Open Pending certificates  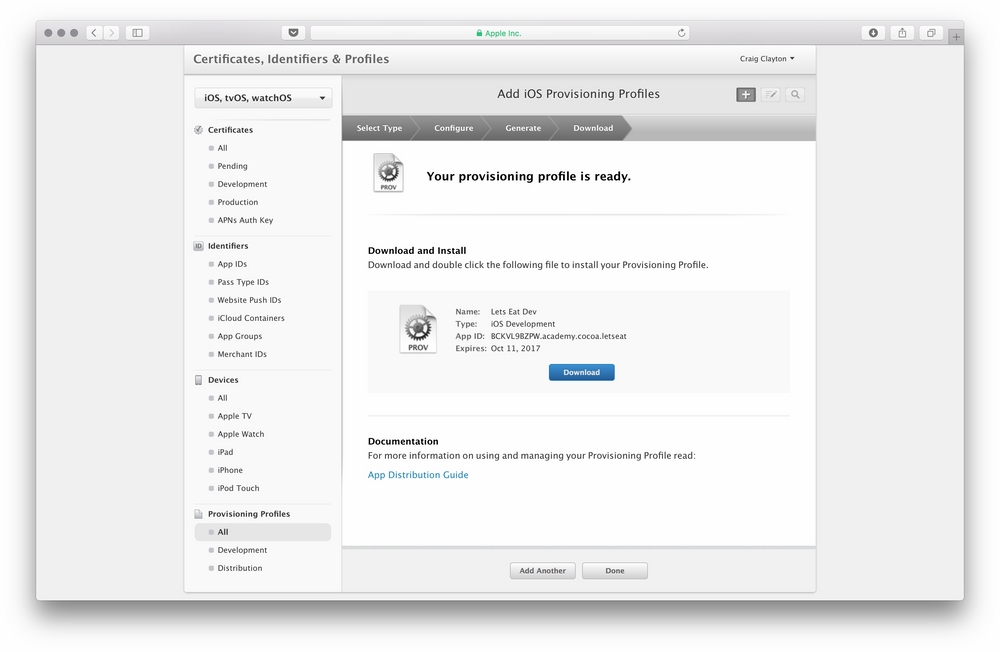tap(232, 166)
